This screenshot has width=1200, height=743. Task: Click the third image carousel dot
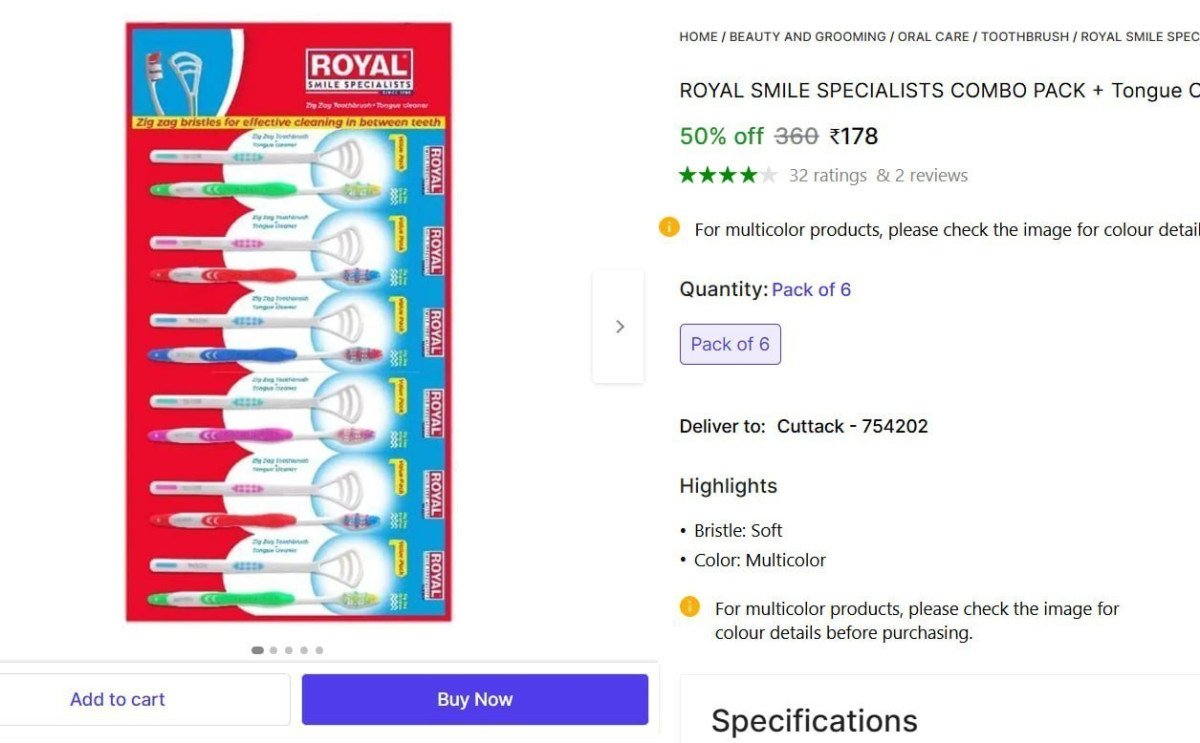point(289,650)
